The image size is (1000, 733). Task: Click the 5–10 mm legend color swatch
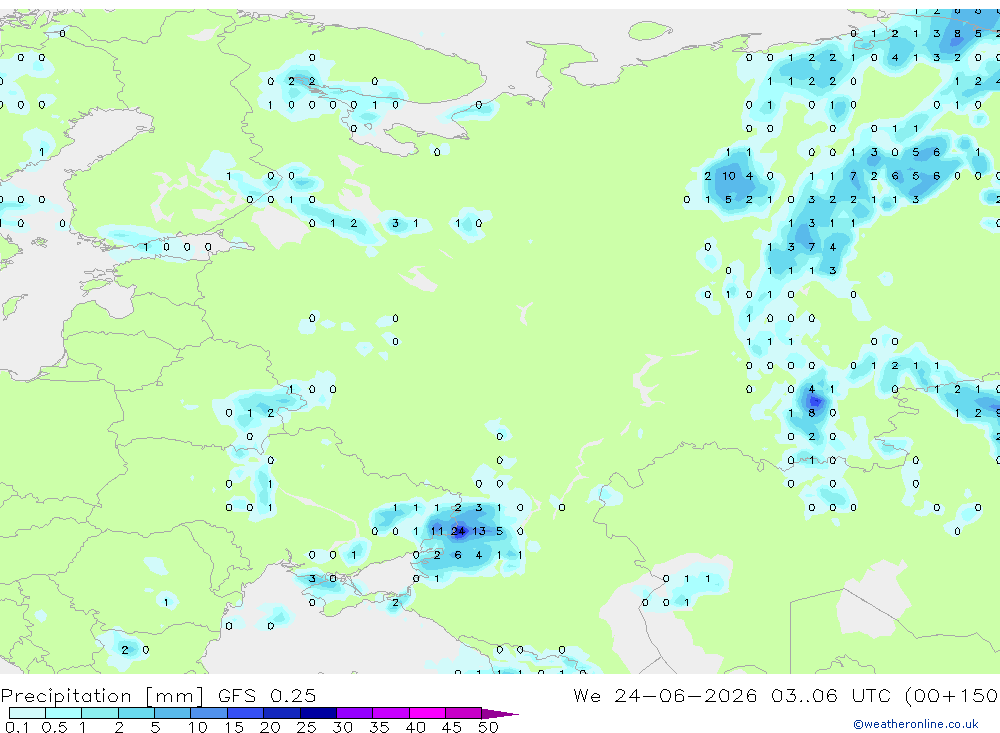click(172, 713)
